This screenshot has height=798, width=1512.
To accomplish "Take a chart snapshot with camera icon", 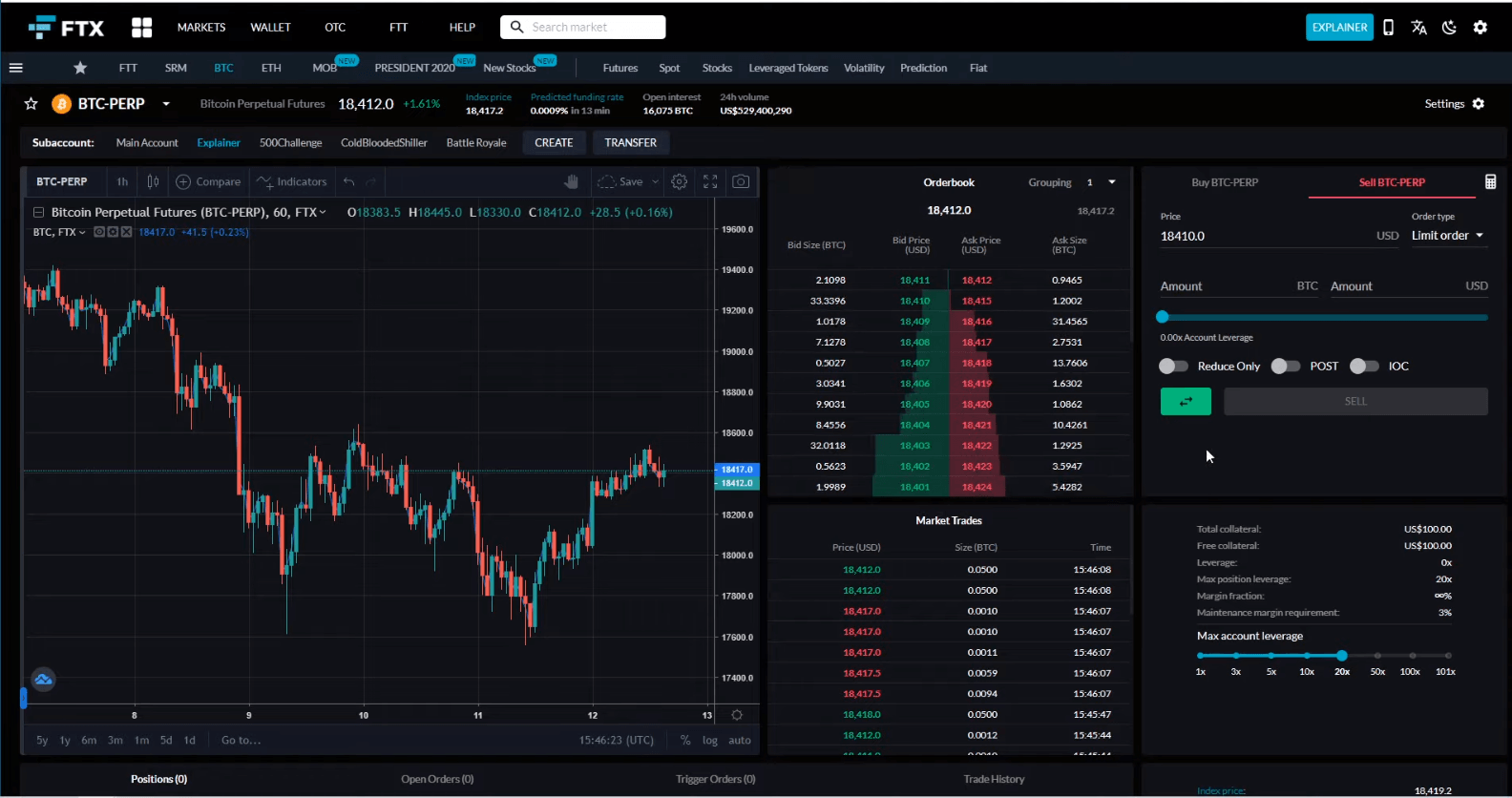I will [x=741, y=181].
